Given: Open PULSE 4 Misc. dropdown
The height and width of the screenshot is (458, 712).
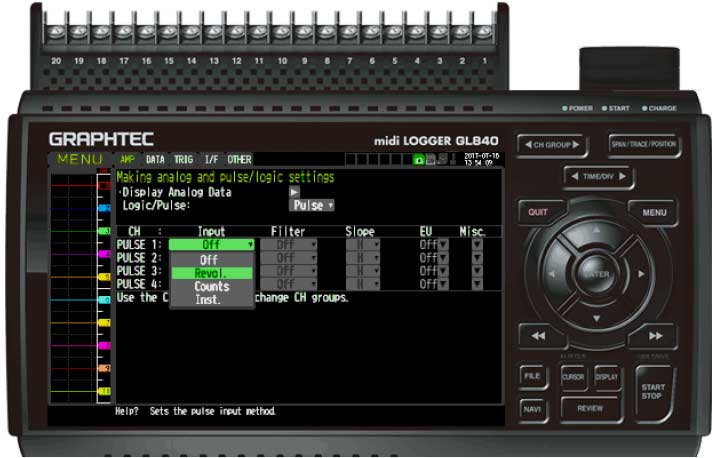Looking at the screenshot, I should (477, 284).
